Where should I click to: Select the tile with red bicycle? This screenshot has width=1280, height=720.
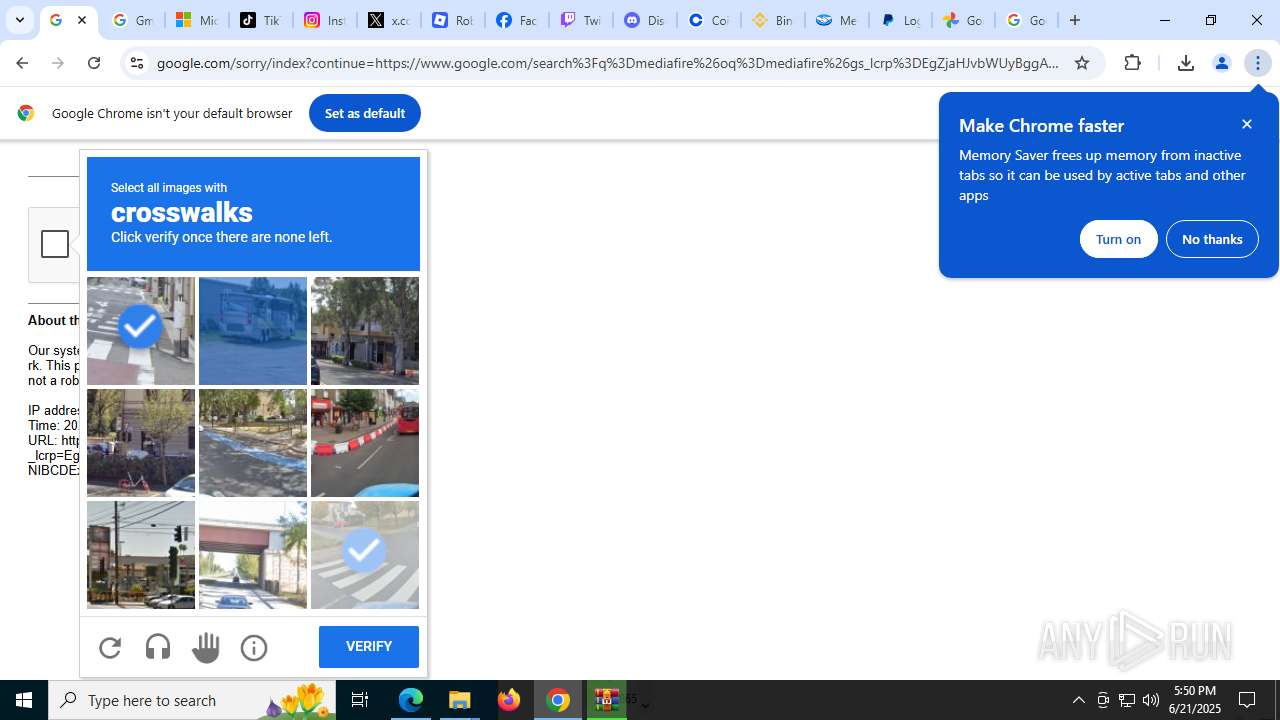[x=141, y=443]
